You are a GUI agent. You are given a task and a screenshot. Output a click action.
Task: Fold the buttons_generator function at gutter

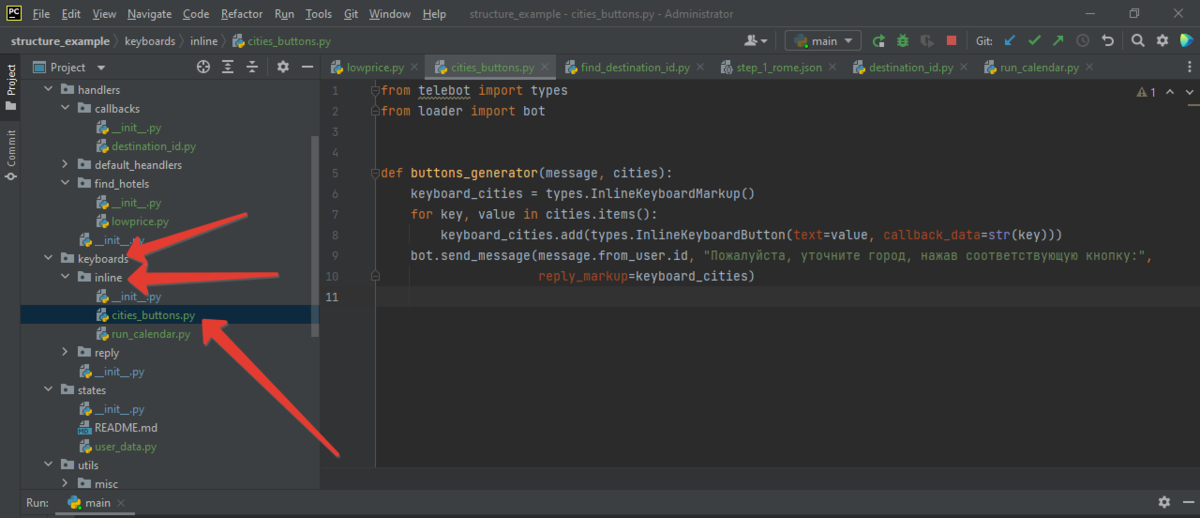tap(375, 172)
